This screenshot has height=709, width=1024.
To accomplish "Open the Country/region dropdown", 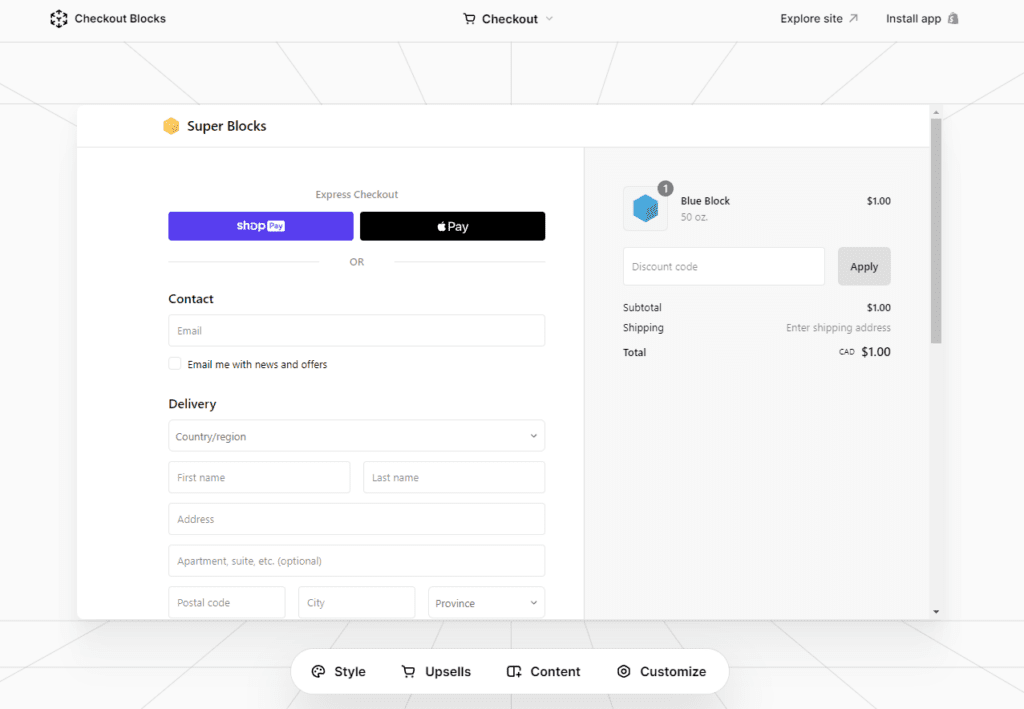I will [x=356, y=436].
